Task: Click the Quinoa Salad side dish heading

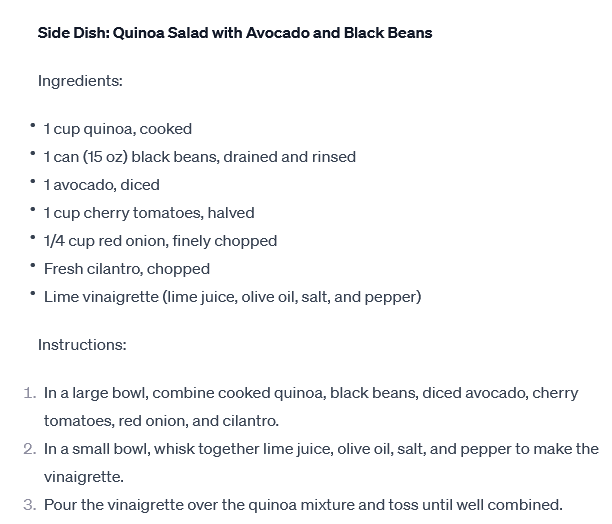Action: 235,33
